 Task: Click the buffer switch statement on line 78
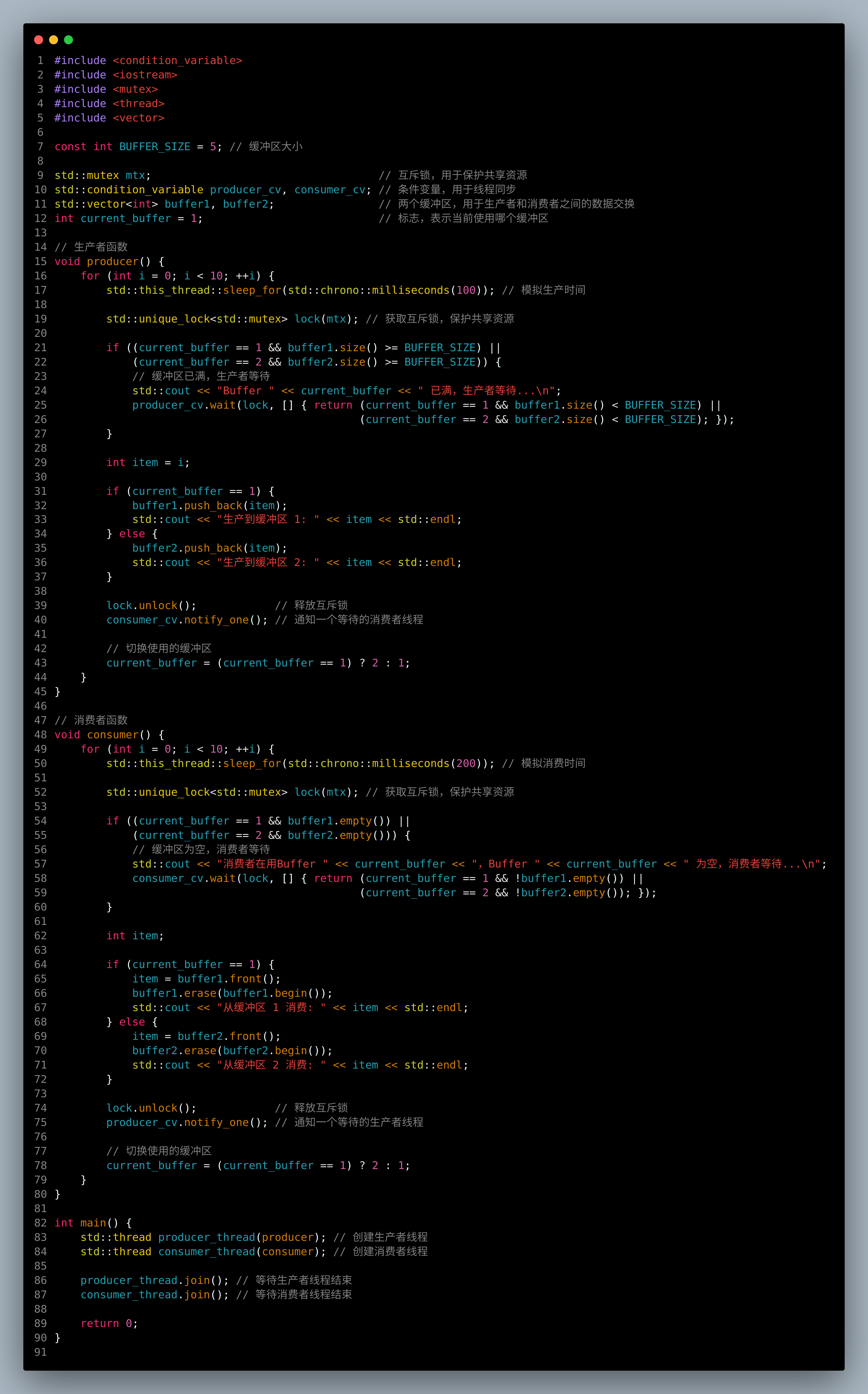coord(258,1165)
